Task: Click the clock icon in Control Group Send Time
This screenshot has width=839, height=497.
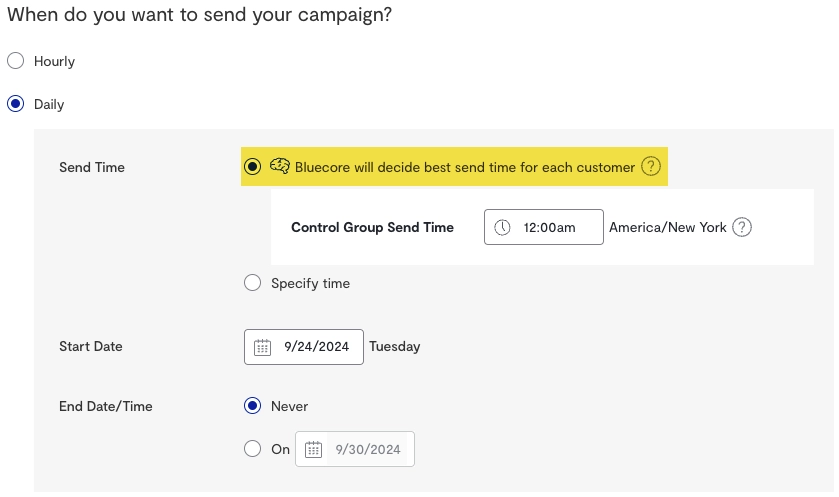Action: pos(503,227)
